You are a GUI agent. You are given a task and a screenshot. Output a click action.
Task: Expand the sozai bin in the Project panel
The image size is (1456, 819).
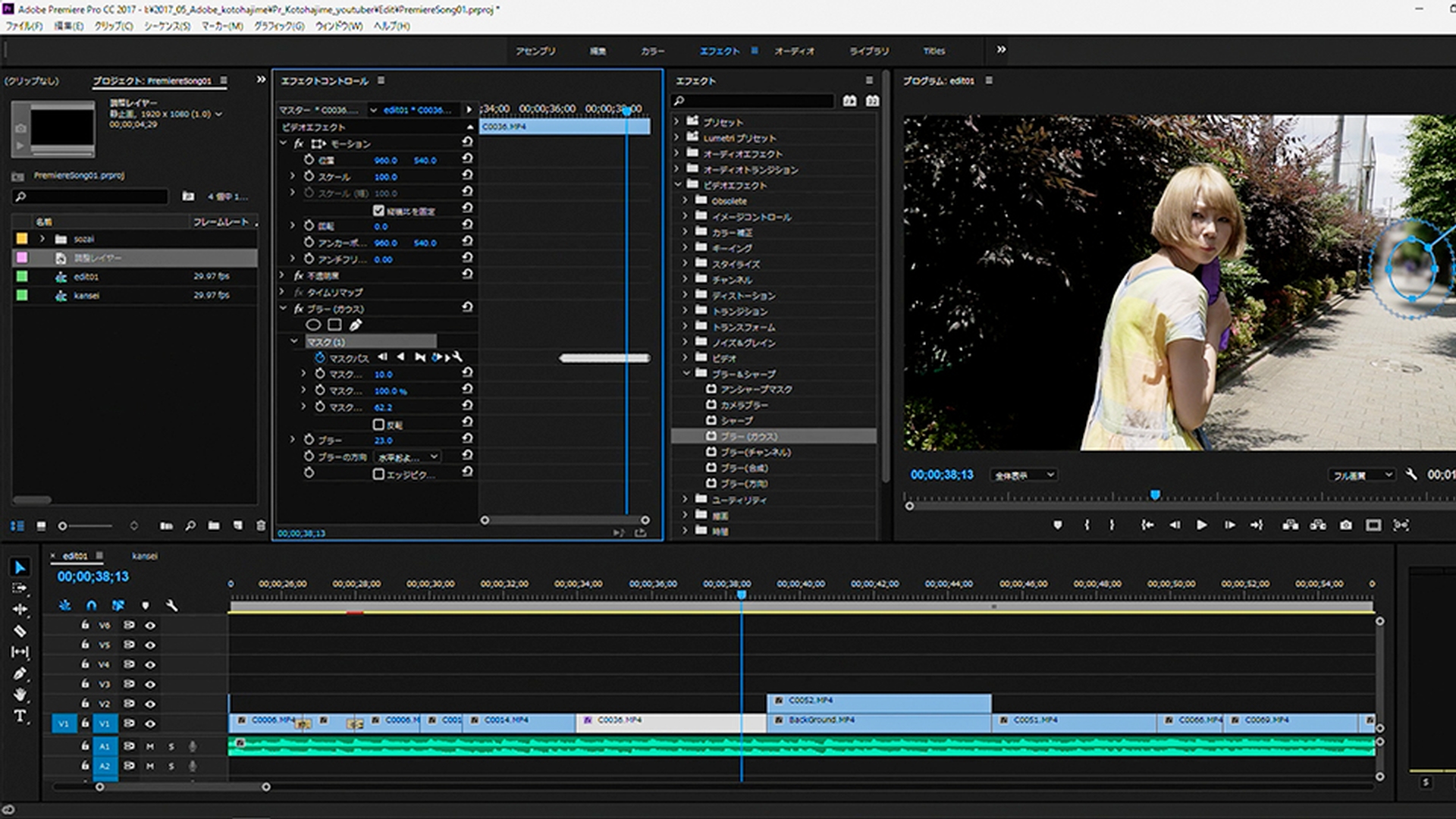click(x=42, y=239)
